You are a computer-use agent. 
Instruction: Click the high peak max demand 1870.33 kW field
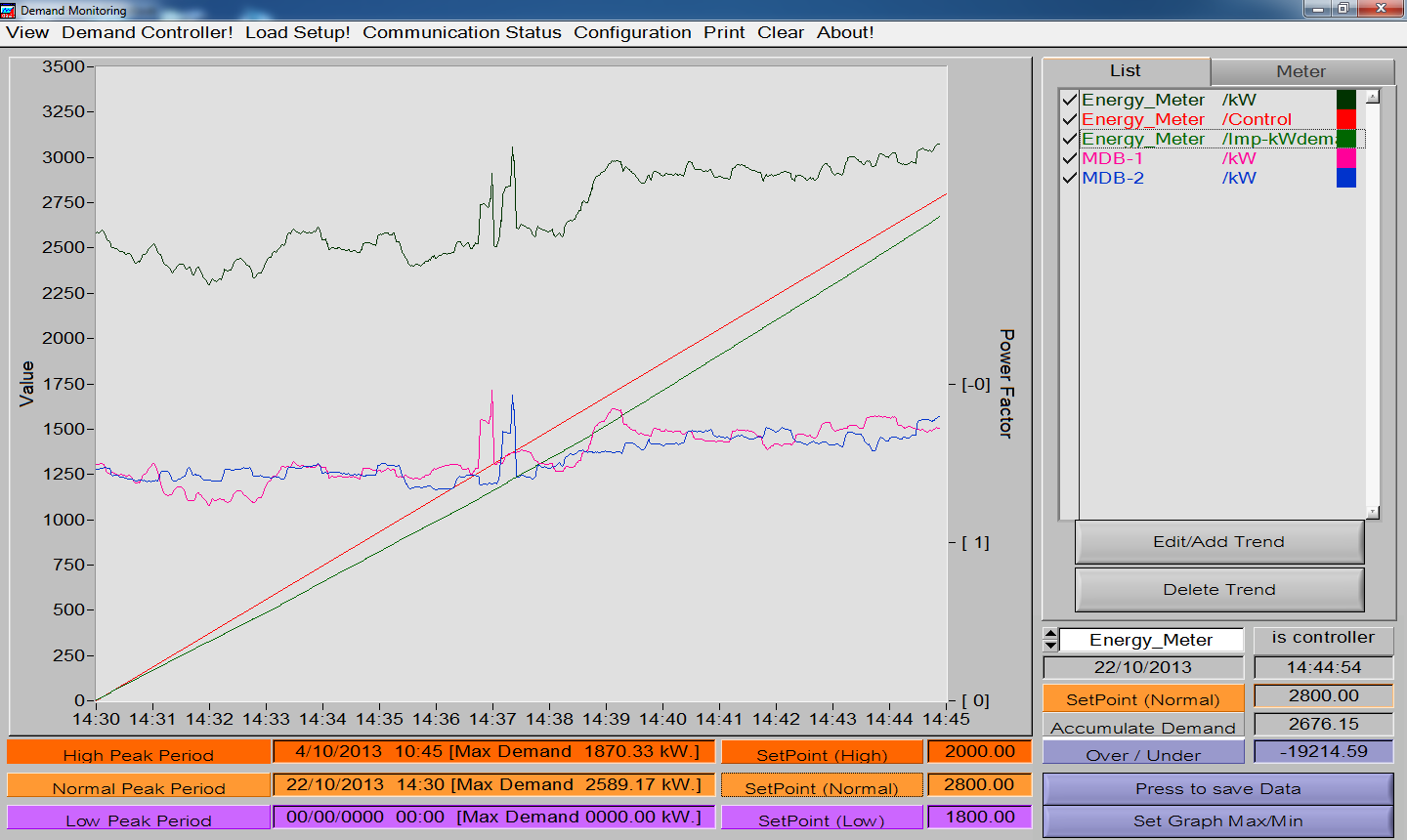coord(493,752)
